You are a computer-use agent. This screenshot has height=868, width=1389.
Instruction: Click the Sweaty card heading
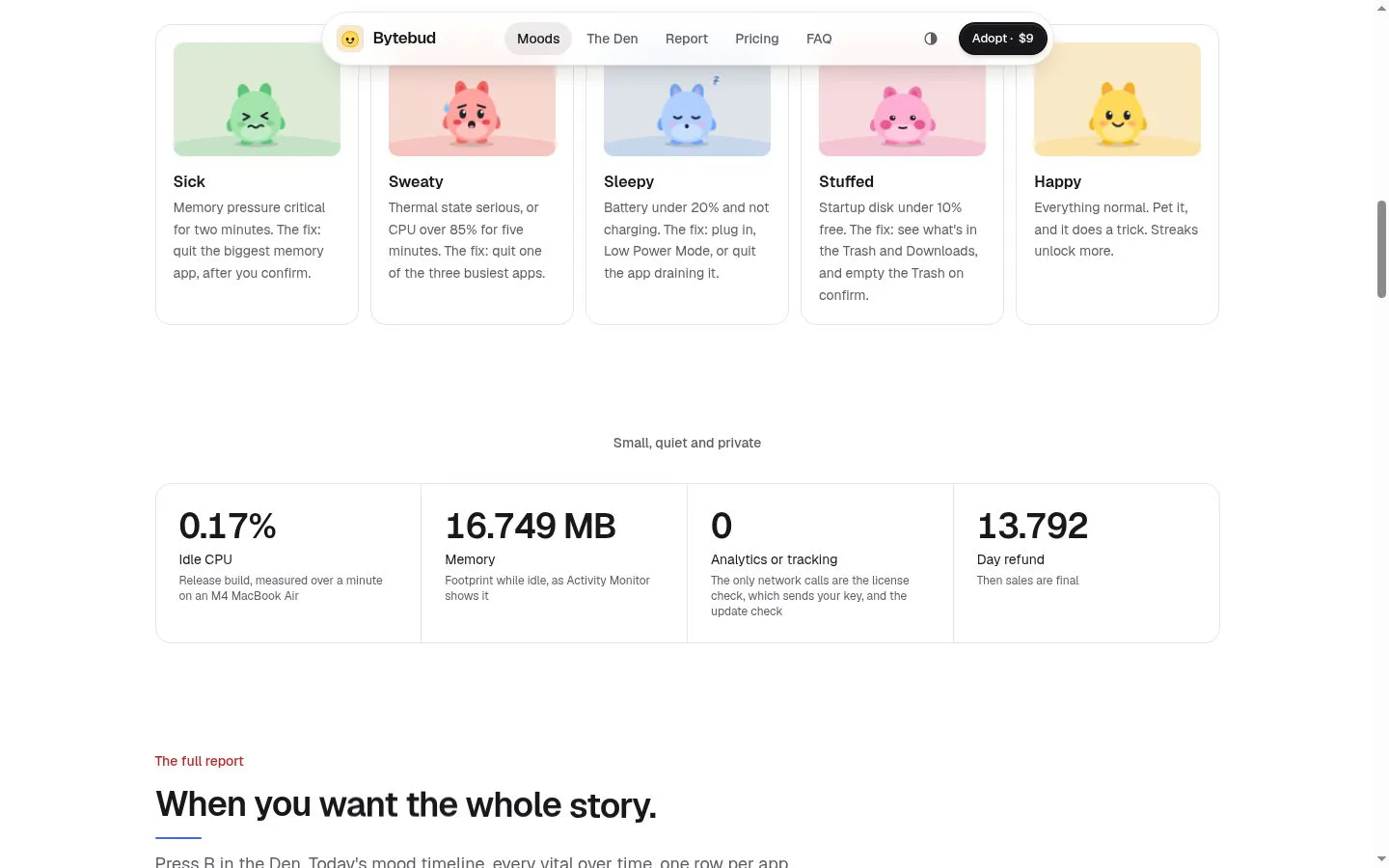[416, 181]
